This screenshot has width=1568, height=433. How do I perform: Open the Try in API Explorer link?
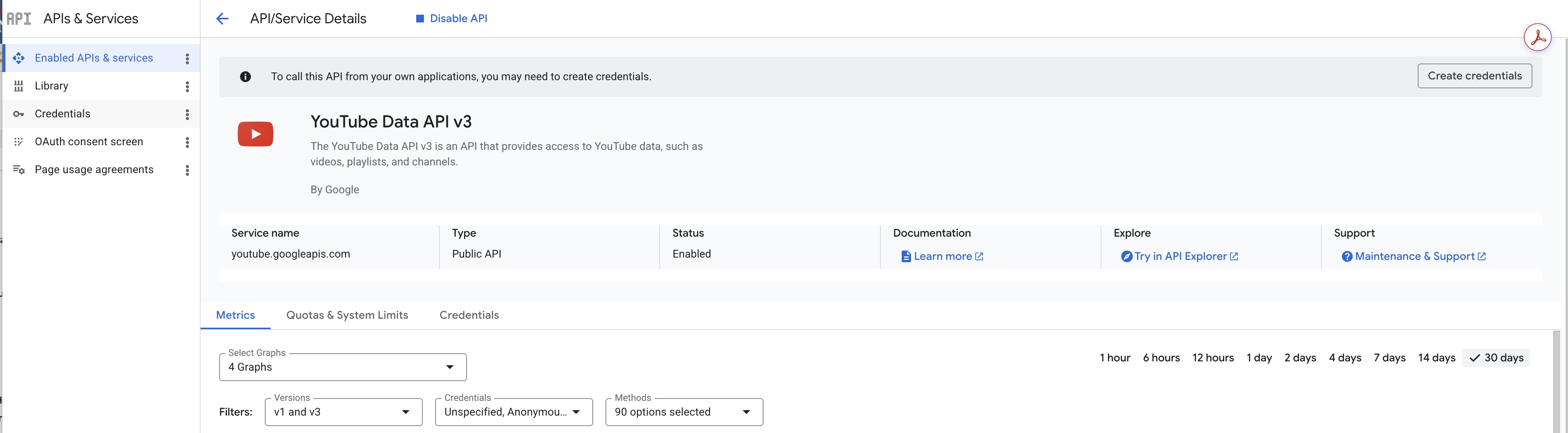coord(1180,256)
